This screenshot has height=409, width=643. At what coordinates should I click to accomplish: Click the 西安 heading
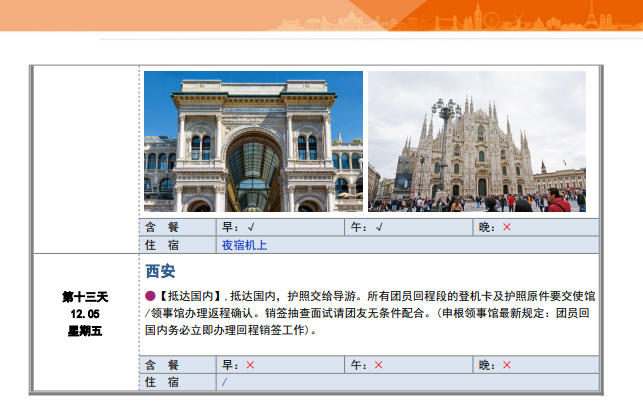coord(160,271)
